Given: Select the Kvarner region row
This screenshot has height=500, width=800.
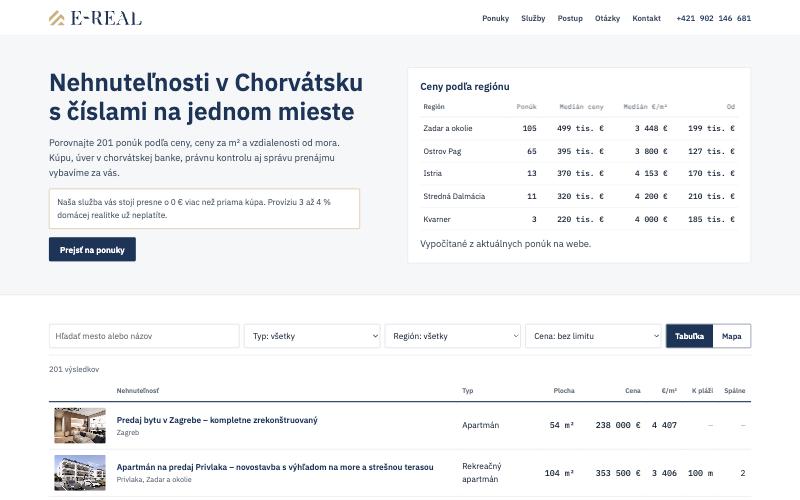Looking at the screenshot, I should [579, 219].
